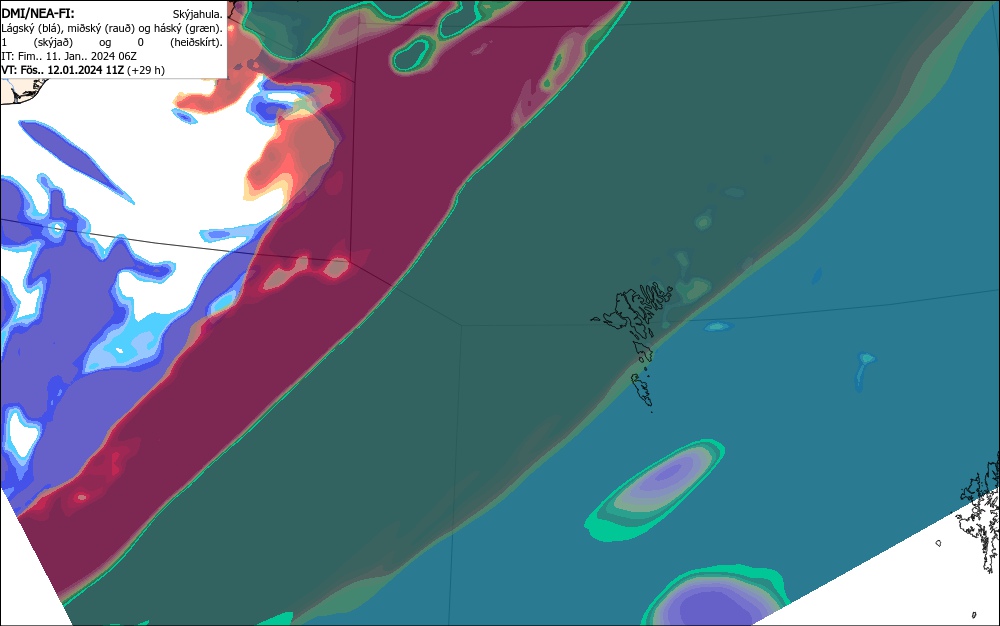1000x626 pixels.
Task: Click the DMI/NEA-FI title text
Action: pyautogui.click(x=38, y=13)
